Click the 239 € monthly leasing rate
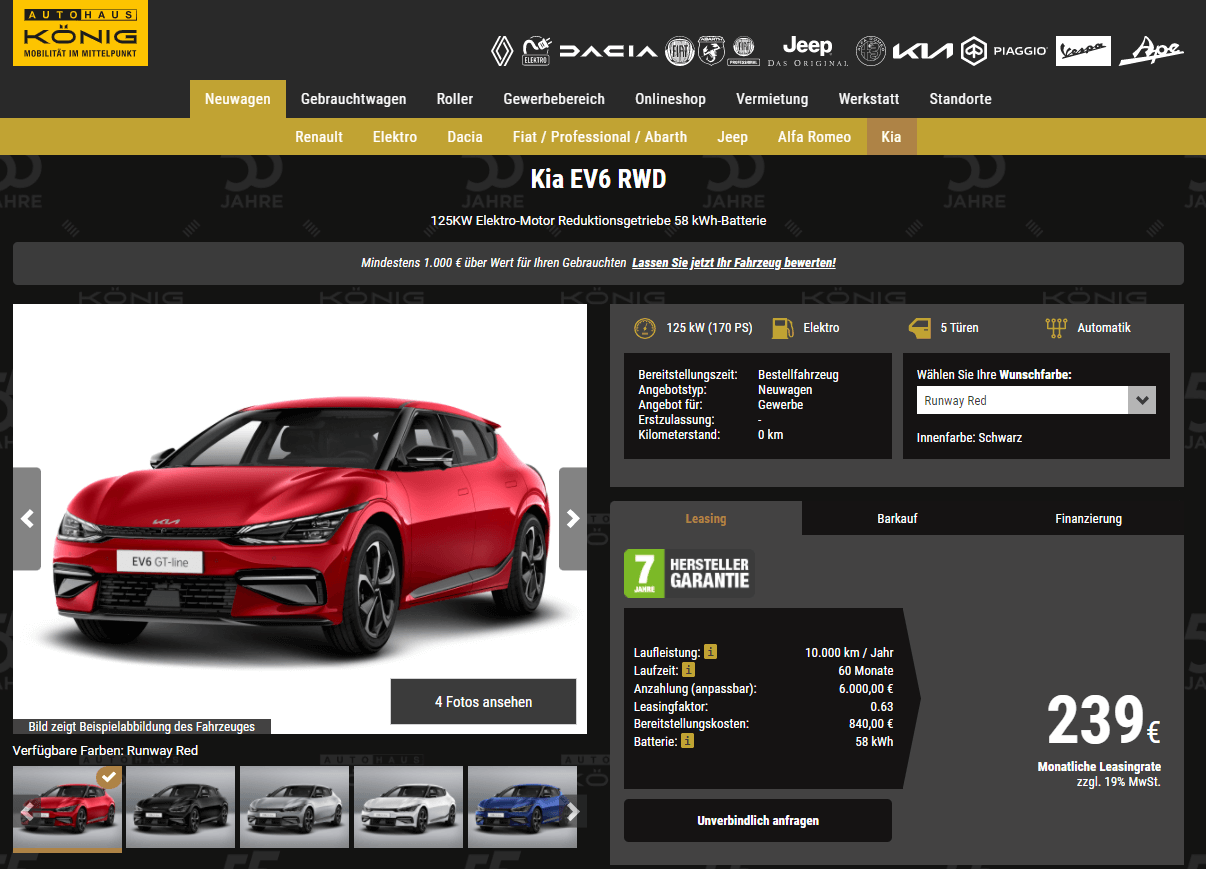The height and width of the screenshot is (869, 1206). tap(1103, 721)
